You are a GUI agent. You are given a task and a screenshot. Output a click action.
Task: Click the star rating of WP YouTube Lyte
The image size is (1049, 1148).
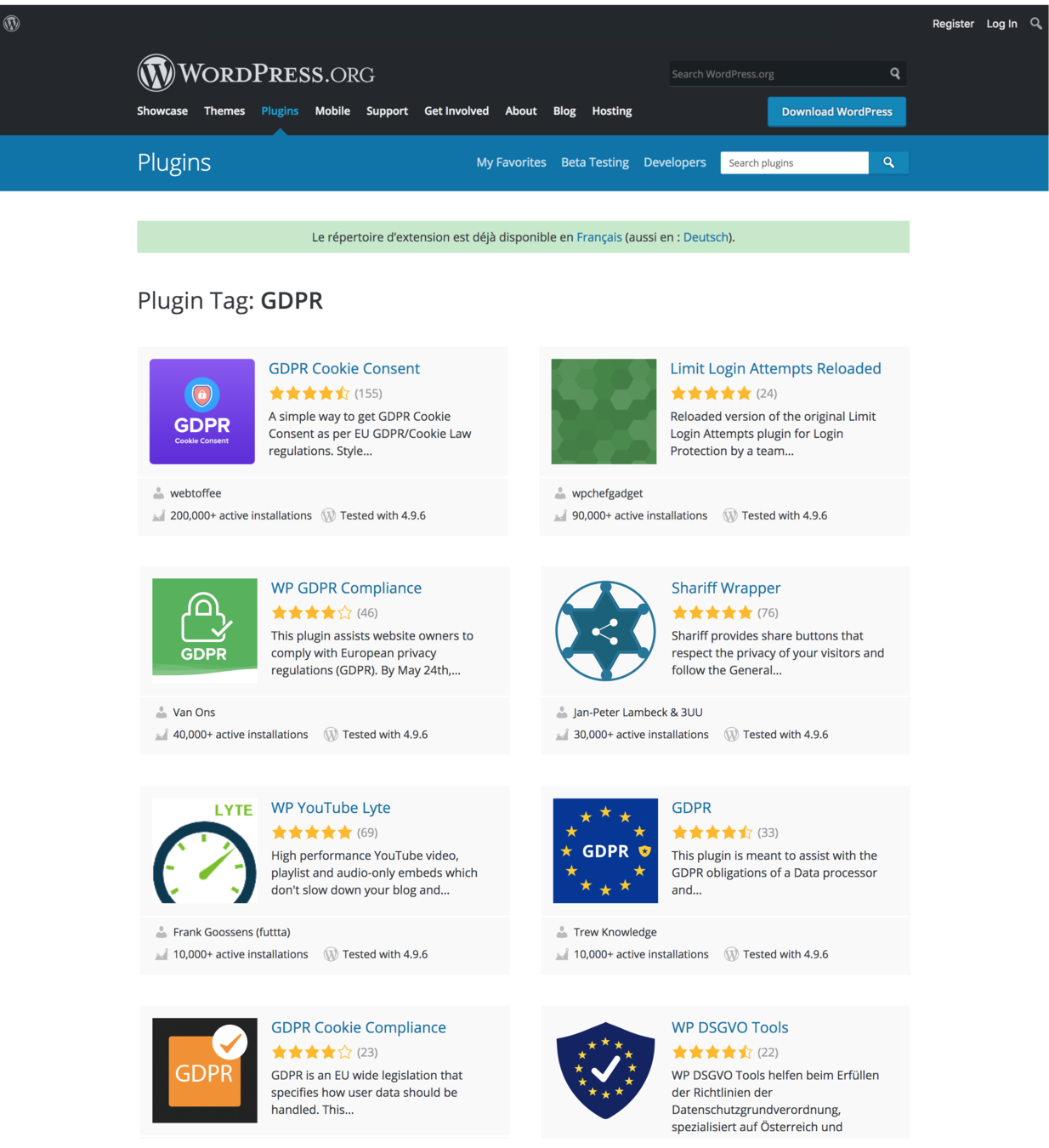(x=311, y=833)
